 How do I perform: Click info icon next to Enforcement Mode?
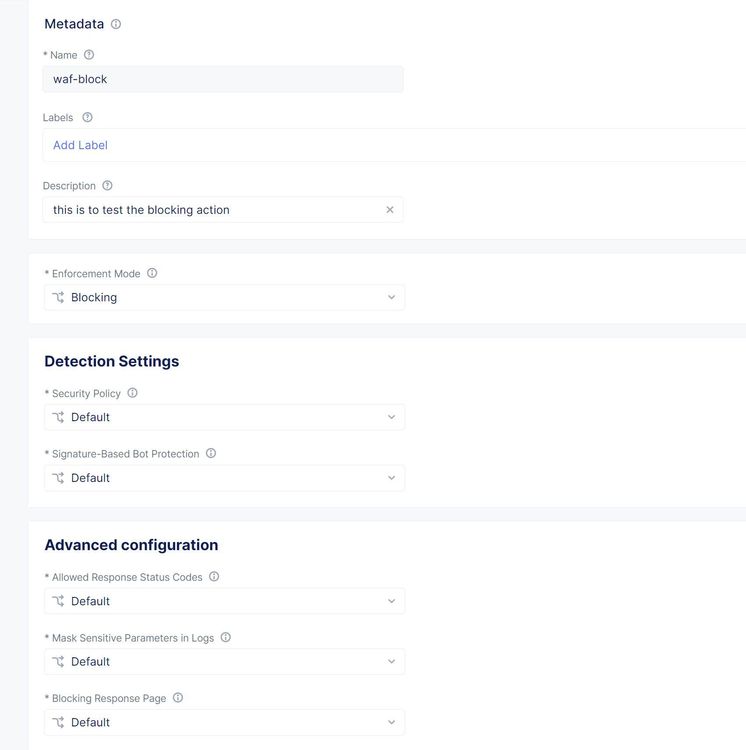[x=152, y=273]
